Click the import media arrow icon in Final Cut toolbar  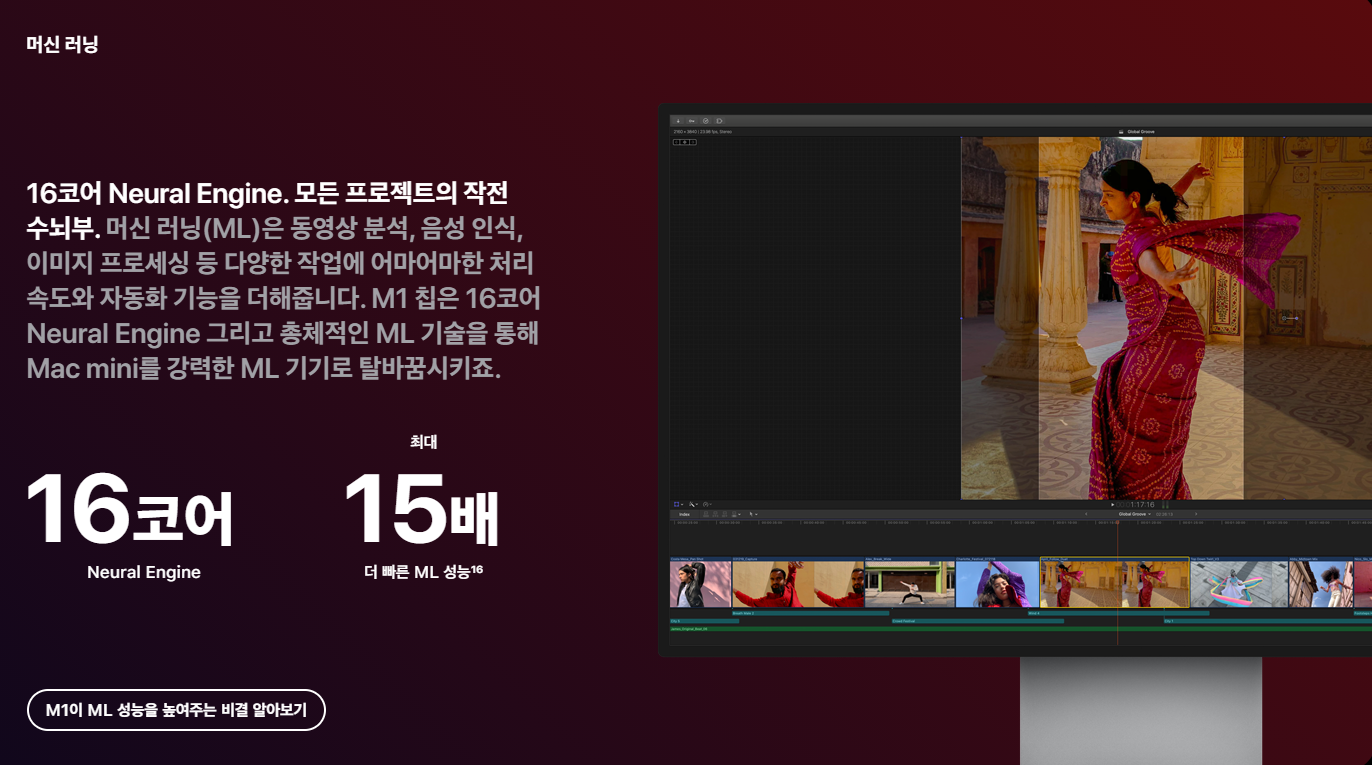[x=678, y=121]
